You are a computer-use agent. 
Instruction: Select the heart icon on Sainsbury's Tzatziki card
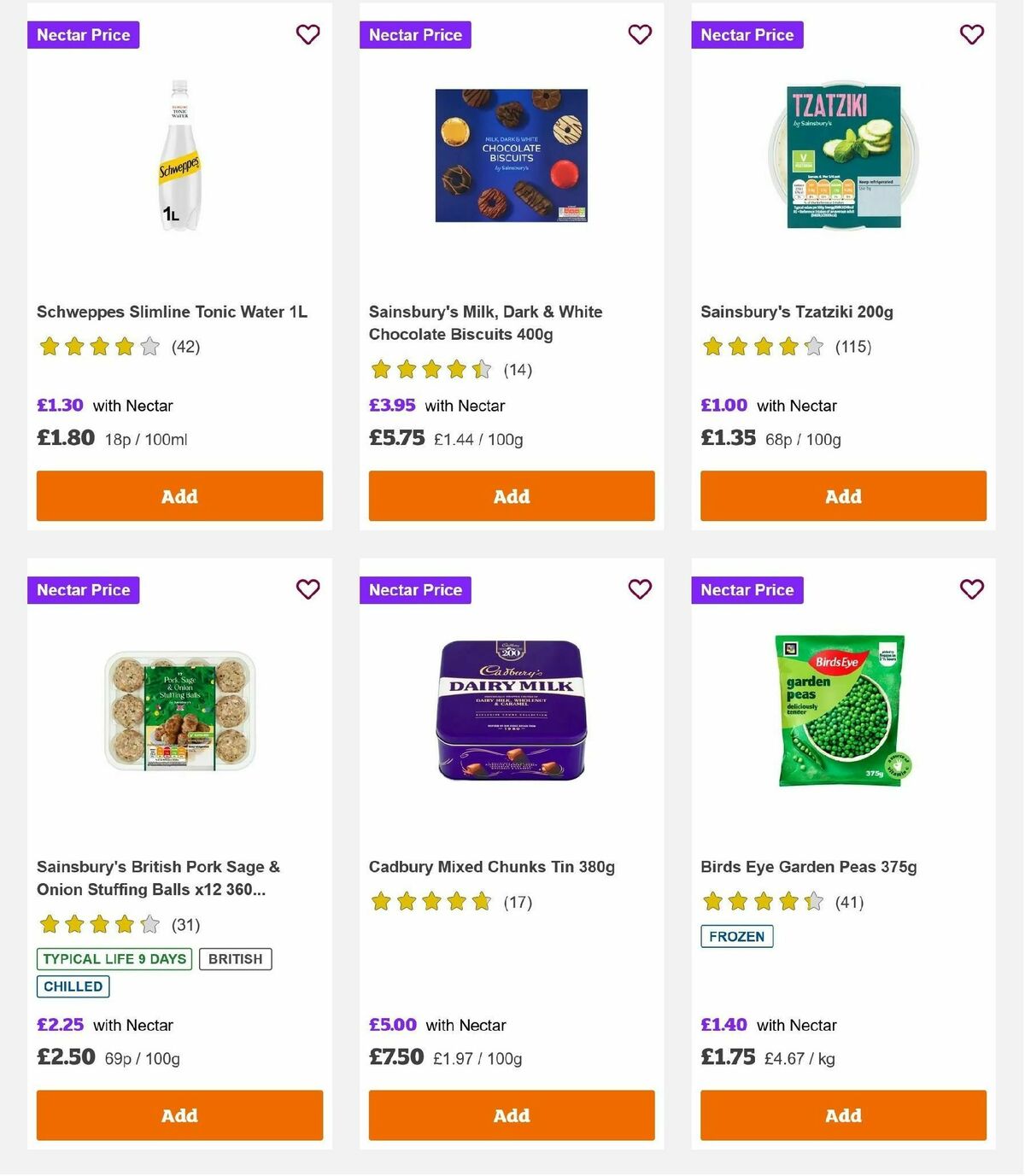[971, 35]
